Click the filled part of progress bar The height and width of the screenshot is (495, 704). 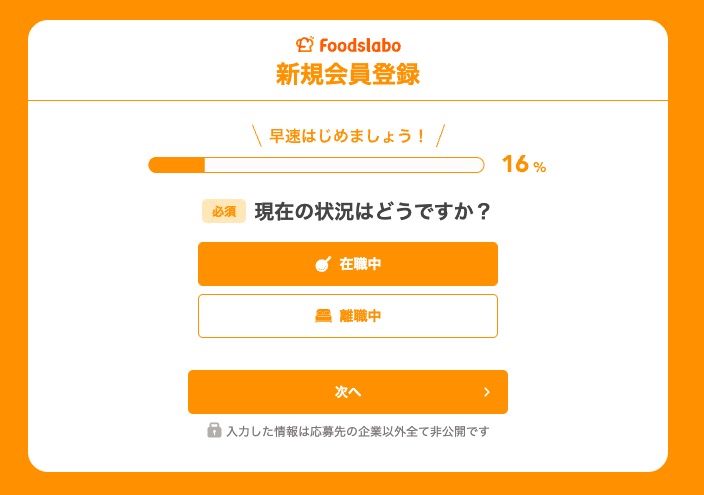click(176, 165)
